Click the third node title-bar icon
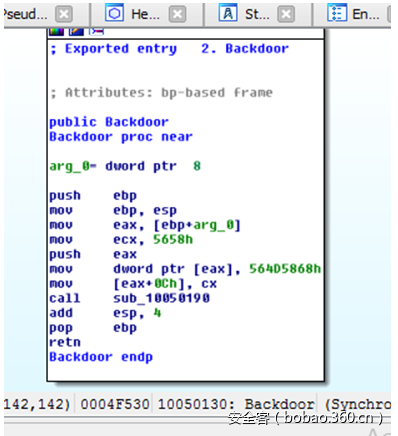 (x=96, y=32)
